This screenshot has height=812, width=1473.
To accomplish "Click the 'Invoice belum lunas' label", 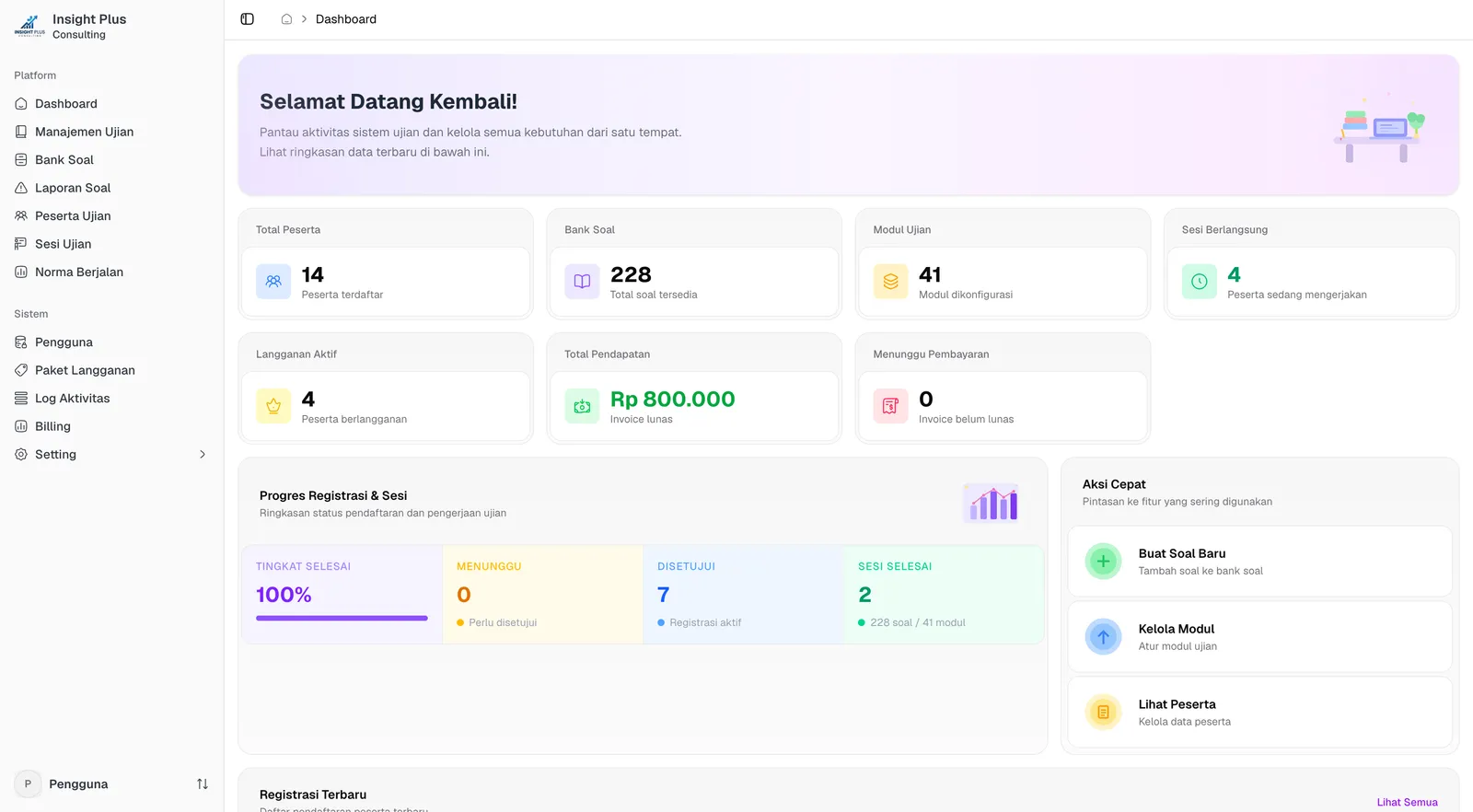I will [x=966, y=419].
